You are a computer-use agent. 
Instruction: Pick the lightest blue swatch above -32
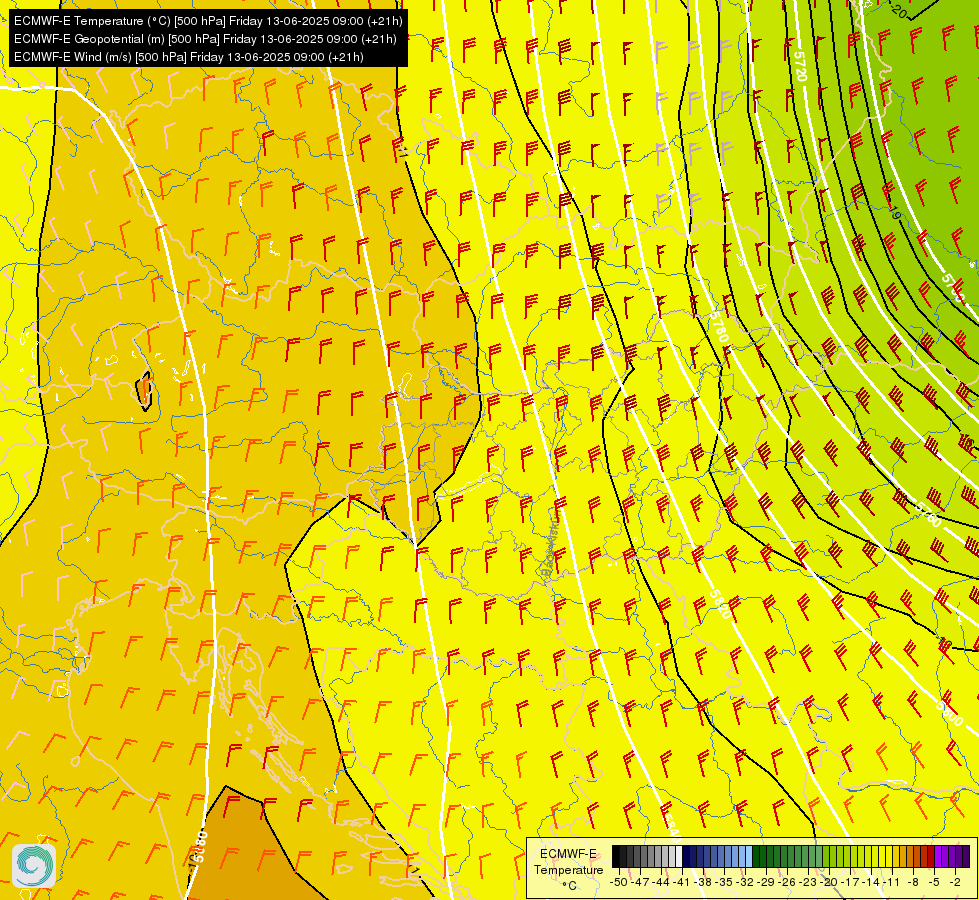tap(749, 857)
